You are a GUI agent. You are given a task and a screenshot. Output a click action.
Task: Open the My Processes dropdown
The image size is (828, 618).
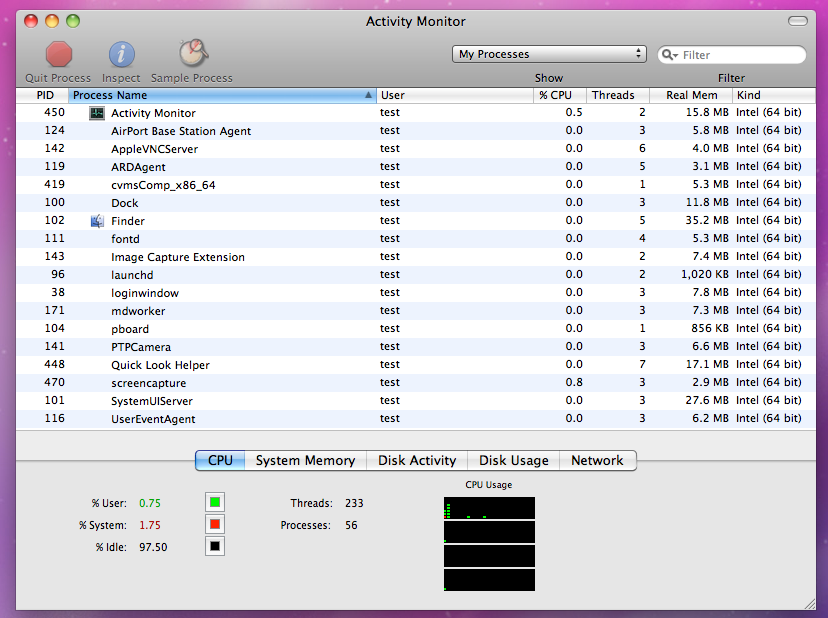(x=549, y=54)
